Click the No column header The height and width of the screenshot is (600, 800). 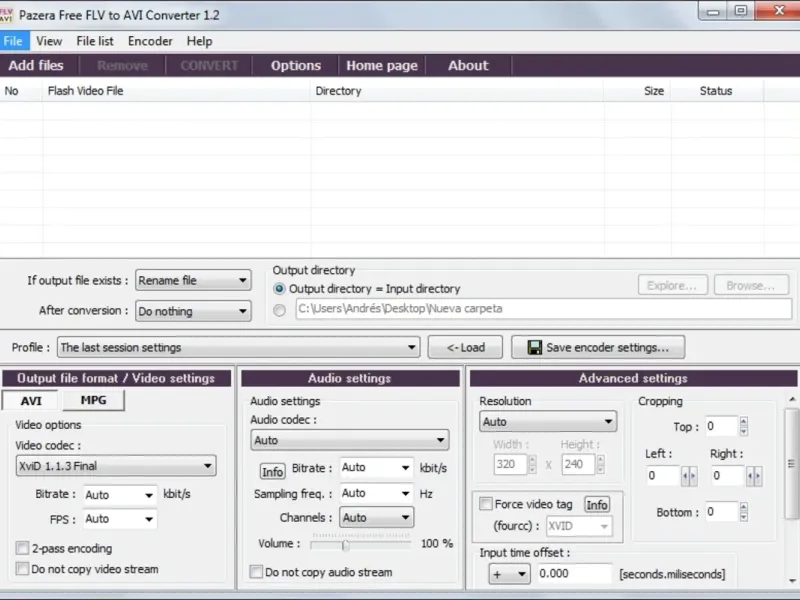[x=21, y=91]
